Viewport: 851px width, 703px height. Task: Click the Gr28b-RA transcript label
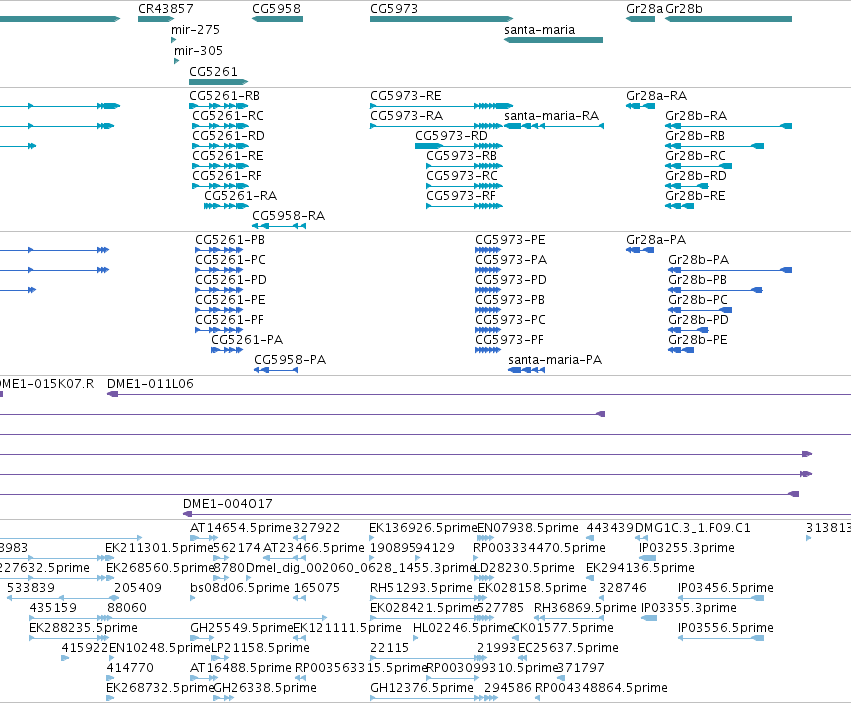click(696, 116)
